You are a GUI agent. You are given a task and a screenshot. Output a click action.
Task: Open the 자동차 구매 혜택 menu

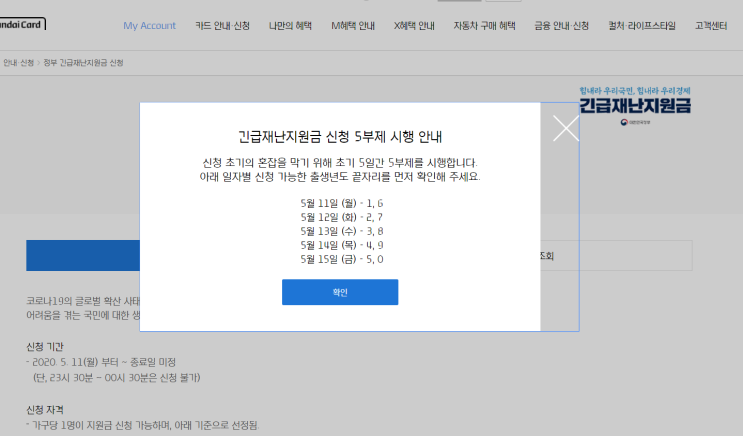tap(484, 26)
